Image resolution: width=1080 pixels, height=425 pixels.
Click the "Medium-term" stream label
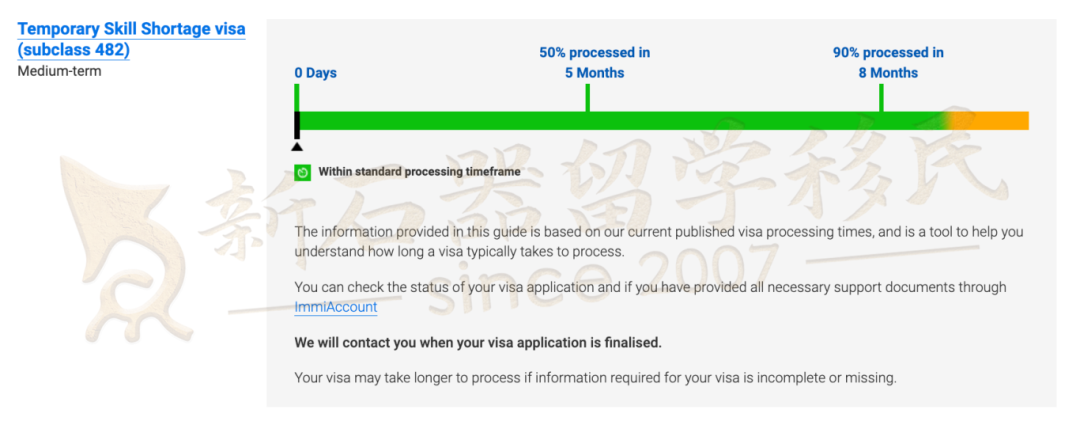pos(59,71)
